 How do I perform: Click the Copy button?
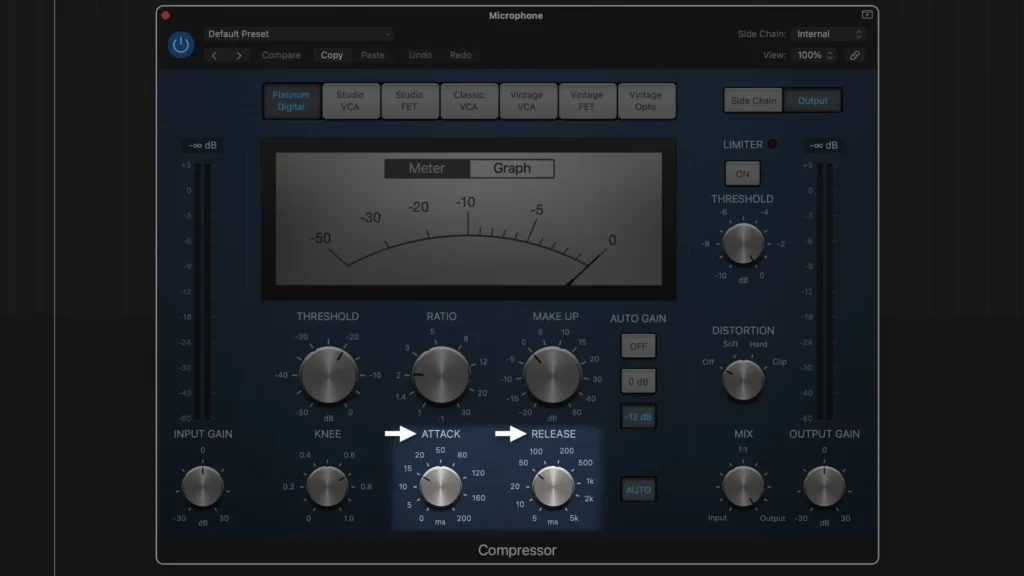point(332,56)
